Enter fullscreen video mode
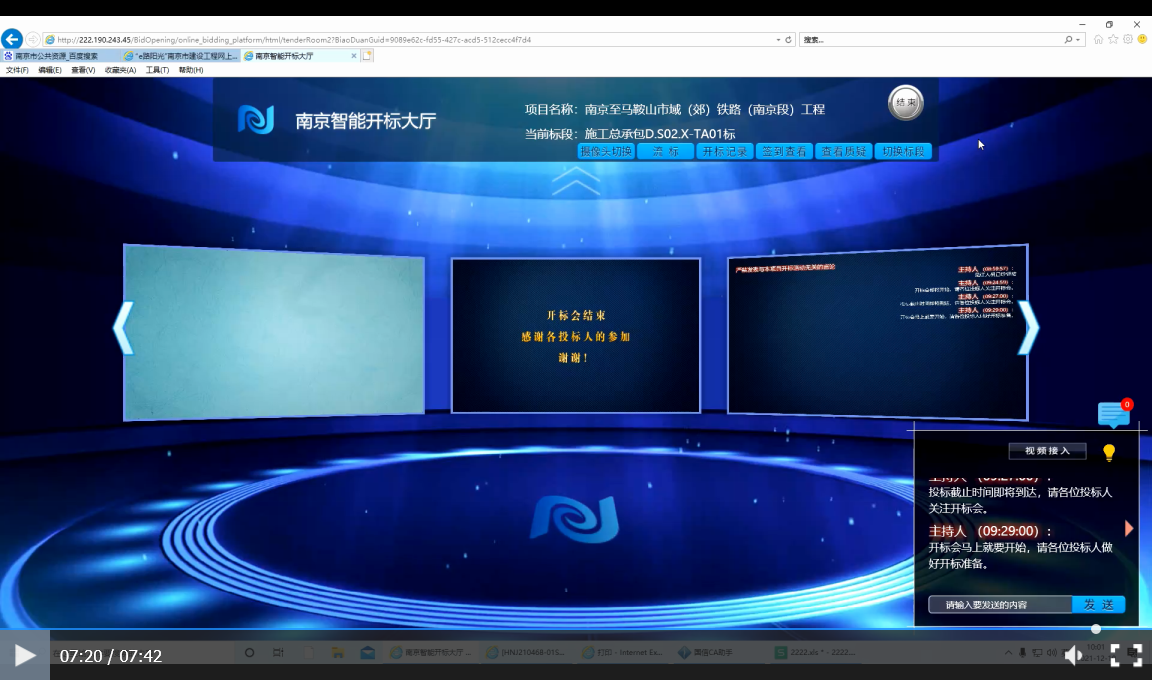This screenshot has width=1153, height=680. (1126, 655)
